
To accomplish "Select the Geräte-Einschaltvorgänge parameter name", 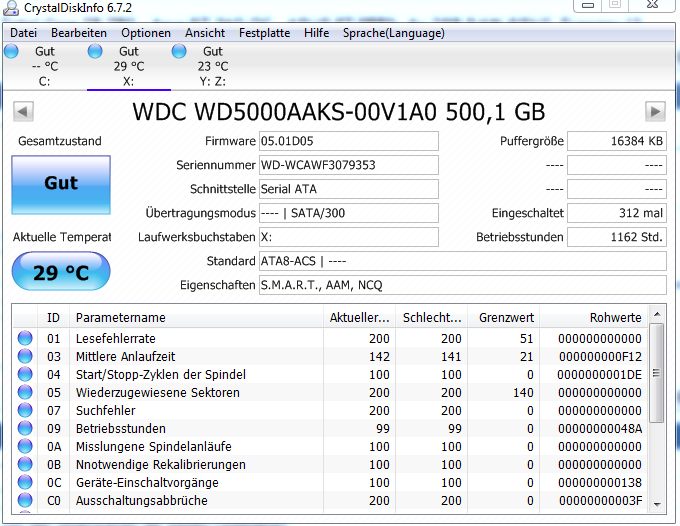I will point(147,482).
